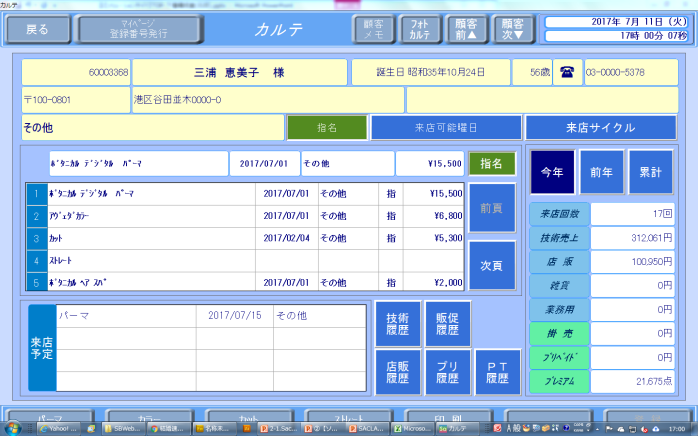The width and height of the screenshot is (698, 436).
Task: Click the 来店予定 label button
Action: click(42, 348)
